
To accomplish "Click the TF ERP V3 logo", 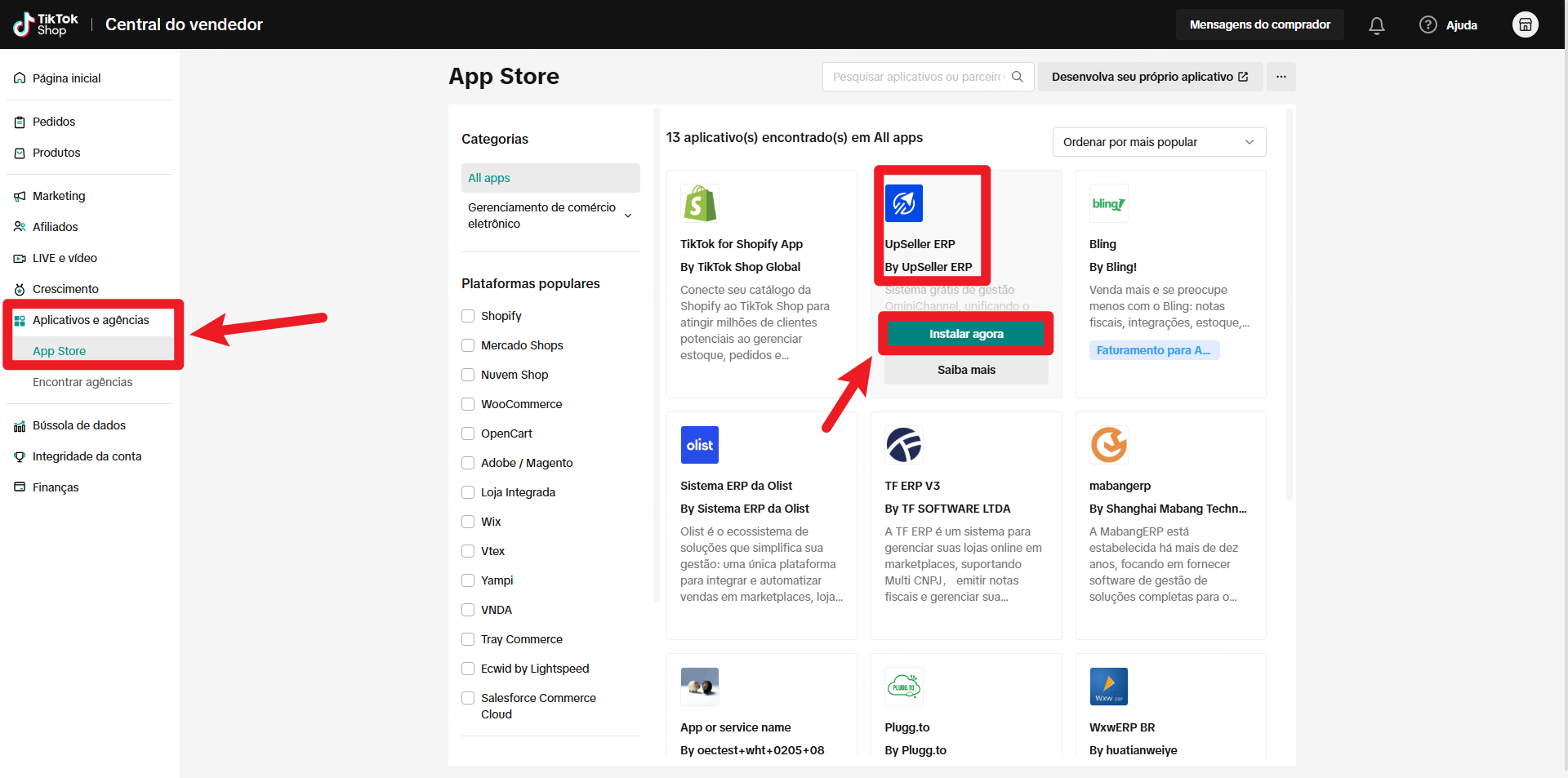I will [904, 445].
